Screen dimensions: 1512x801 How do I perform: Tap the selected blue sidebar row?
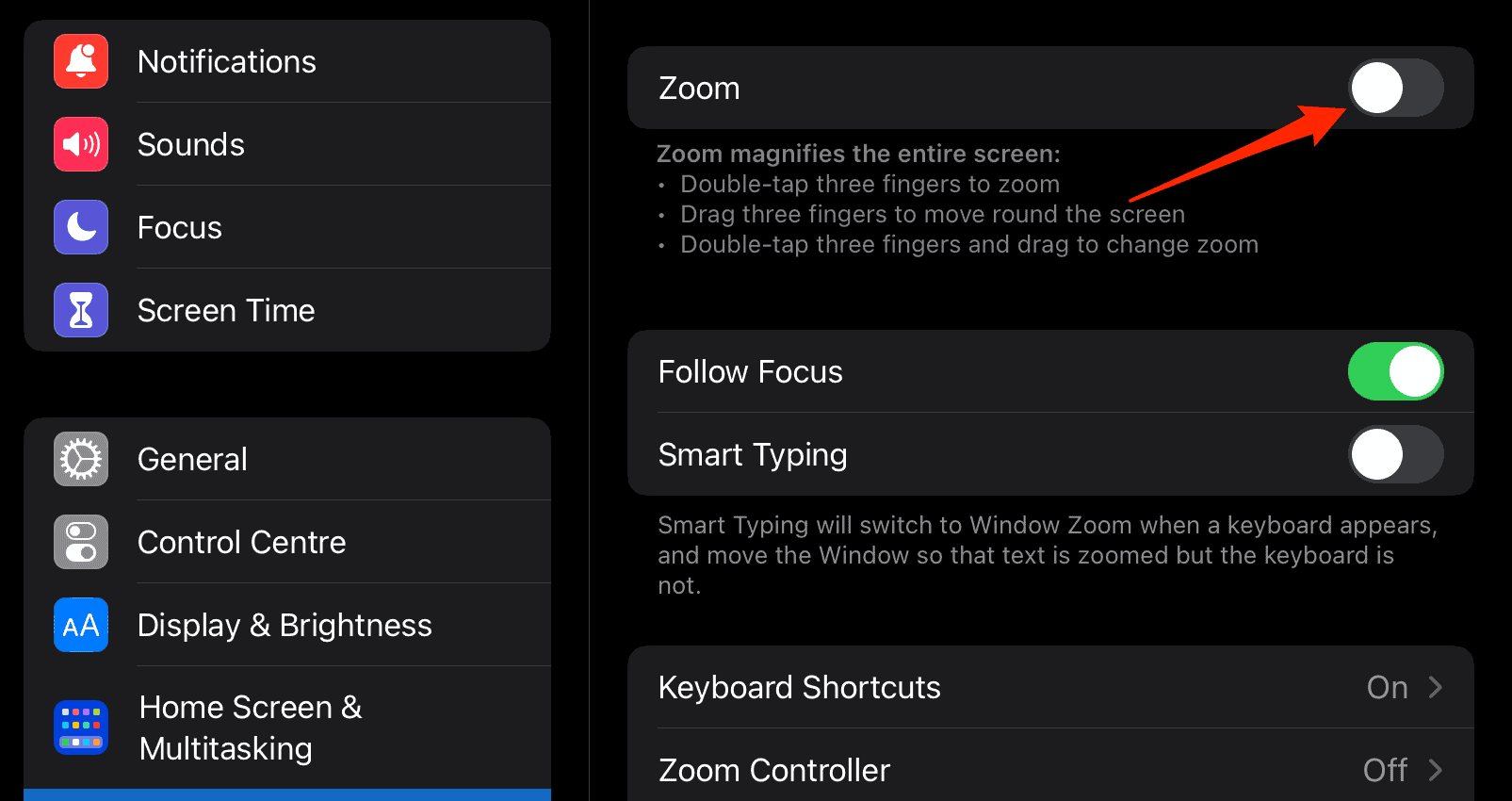tap(287, 794)
